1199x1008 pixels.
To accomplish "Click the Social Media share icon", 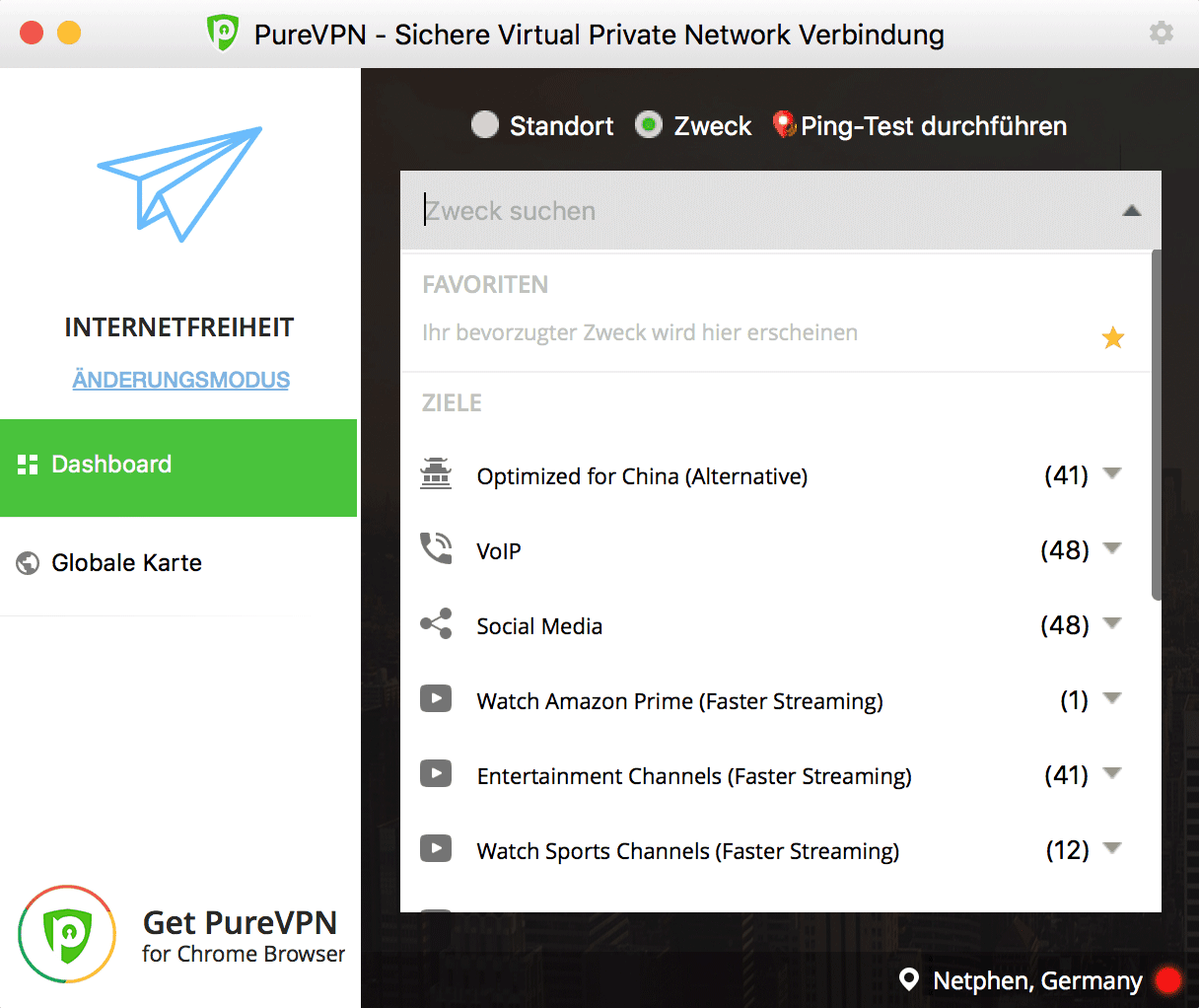I will tap(436, 623).
